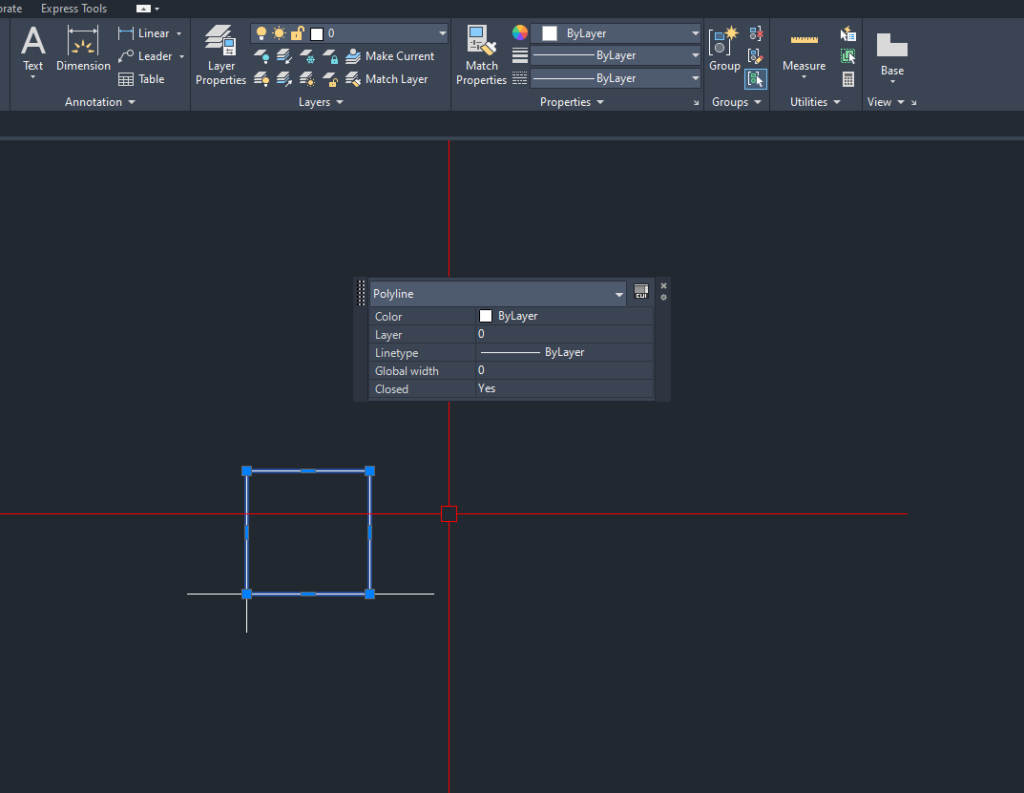Open Quick Select from Utilities panel
This screenshot has height=793, width=1024.
click(x=848, y=33)
